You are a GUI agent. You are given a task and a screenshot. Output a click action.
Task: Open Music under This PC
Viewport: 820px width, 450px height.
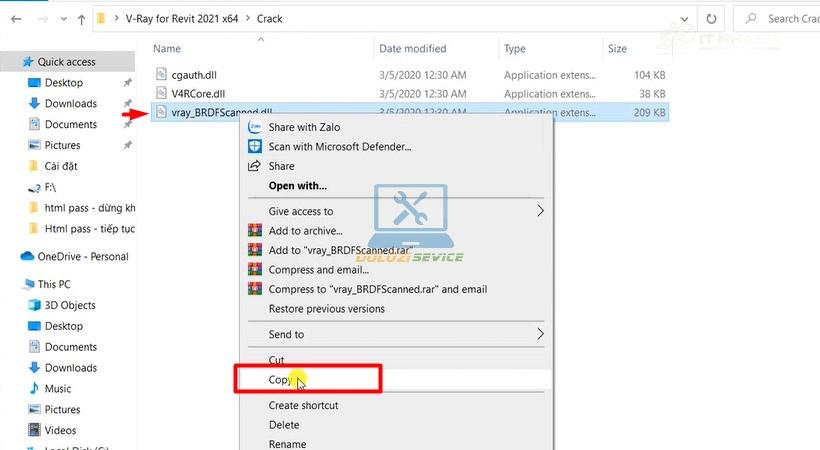click(58, 389)
